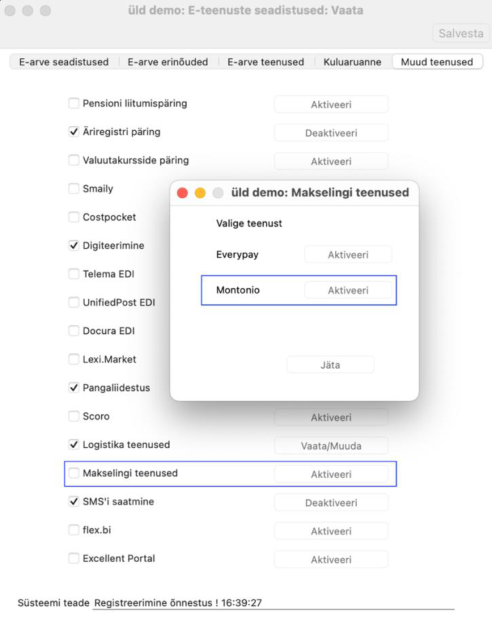492x625 pixels.
Task: Select the E-arve teenused tab
Action: click(266, 62)
